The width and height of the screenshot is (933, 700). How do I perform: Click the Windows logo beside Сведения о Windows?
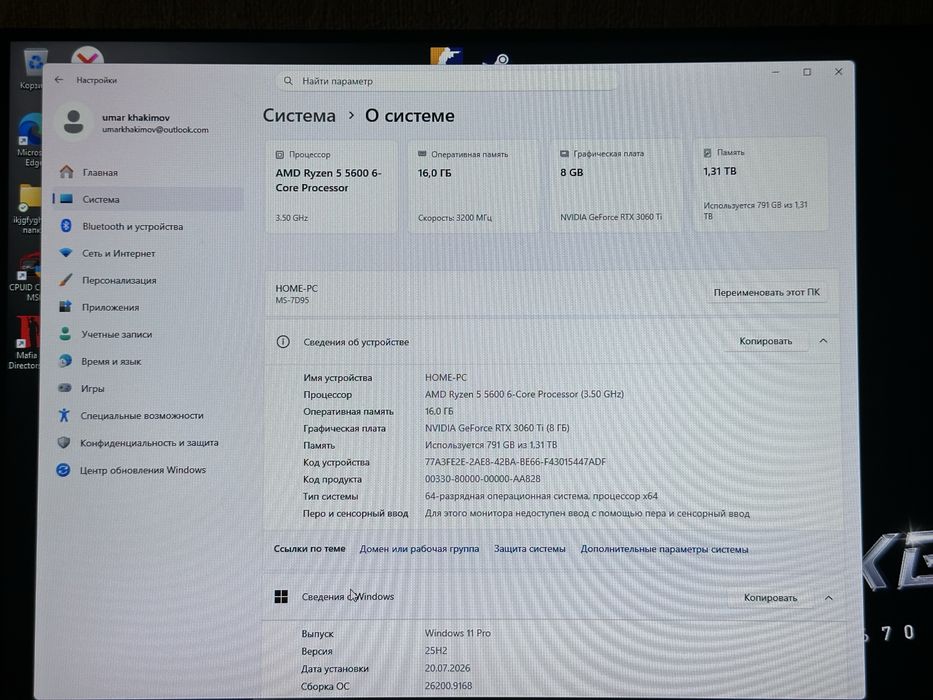pos(281,596)
